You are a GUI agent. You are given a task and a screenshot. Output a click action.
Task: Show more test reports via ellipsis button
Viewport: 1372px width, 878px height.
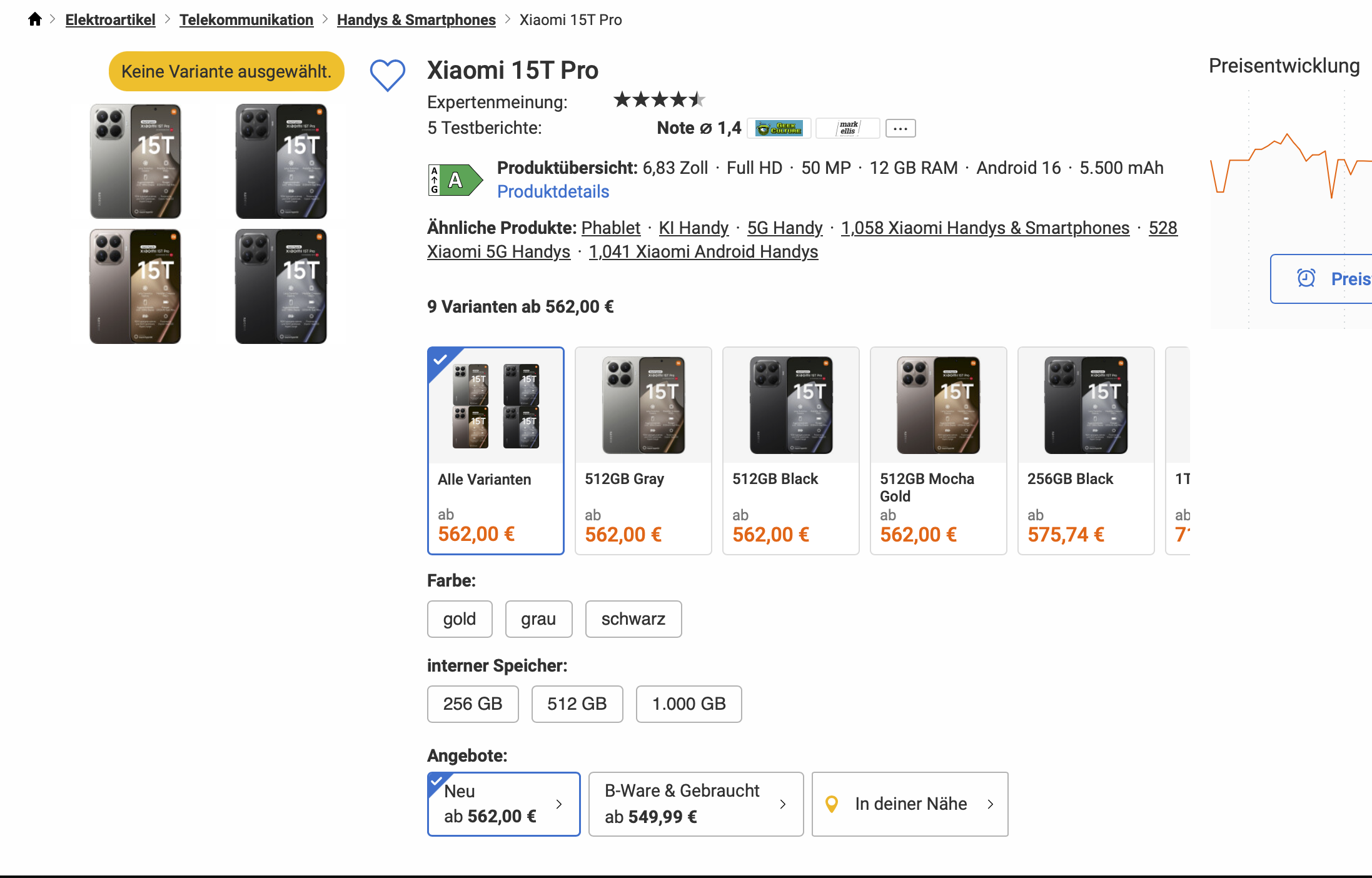click(900, 128)
